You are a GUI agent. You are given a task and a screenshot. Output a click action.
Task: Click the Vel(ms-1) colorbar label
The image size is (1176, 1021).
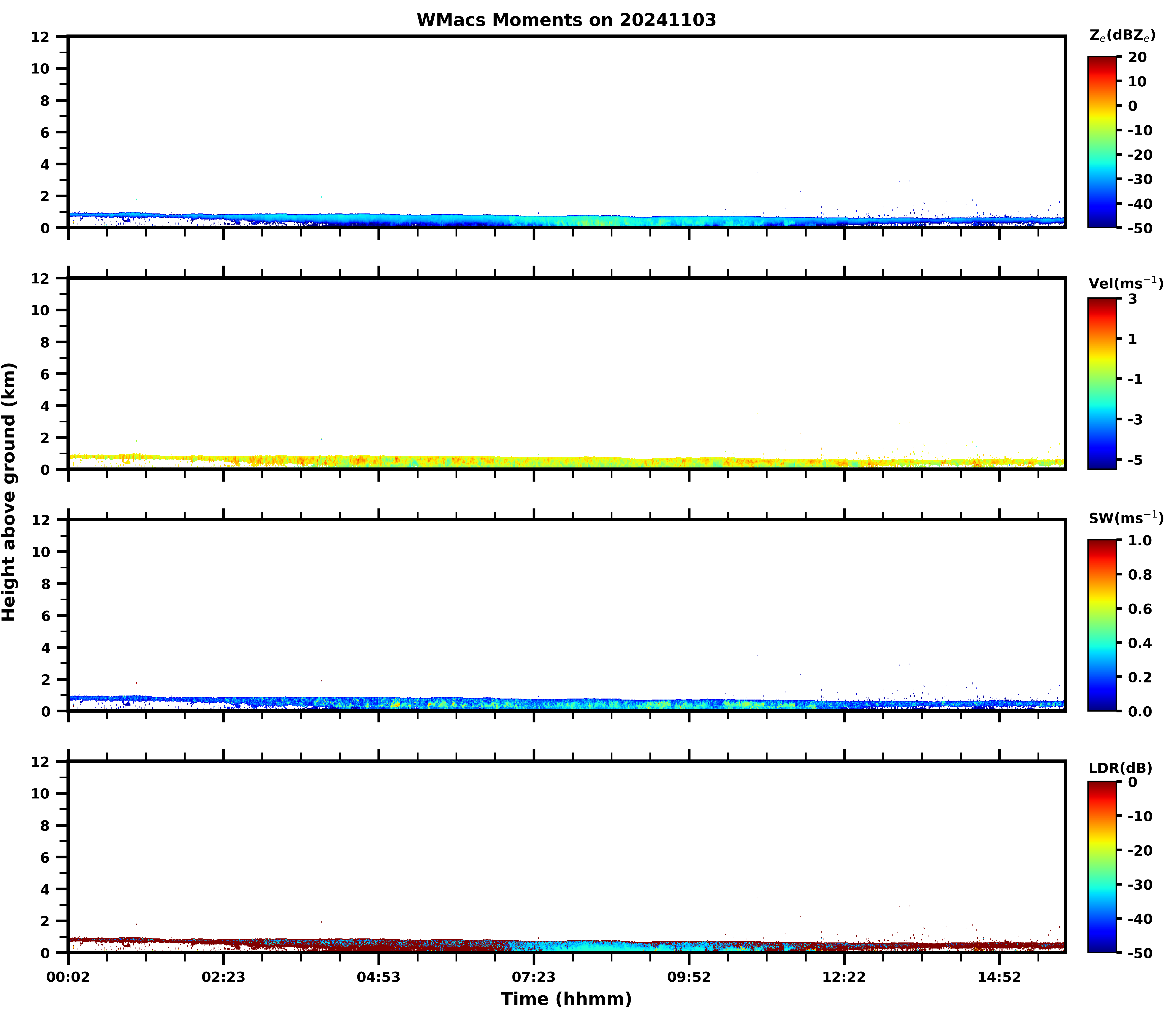(x=1125, y=283)
